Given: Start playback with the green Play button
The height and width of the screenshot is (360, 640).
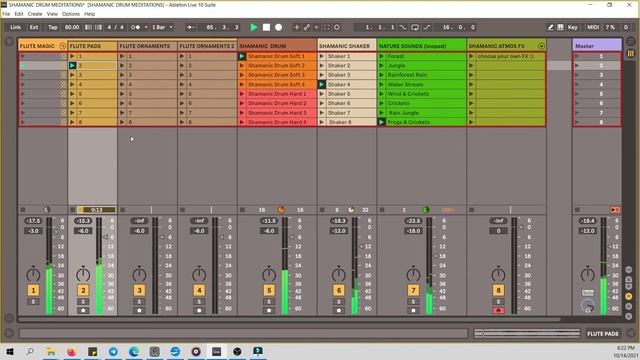Looking at the screenshot, I should (x=253, y=27).
